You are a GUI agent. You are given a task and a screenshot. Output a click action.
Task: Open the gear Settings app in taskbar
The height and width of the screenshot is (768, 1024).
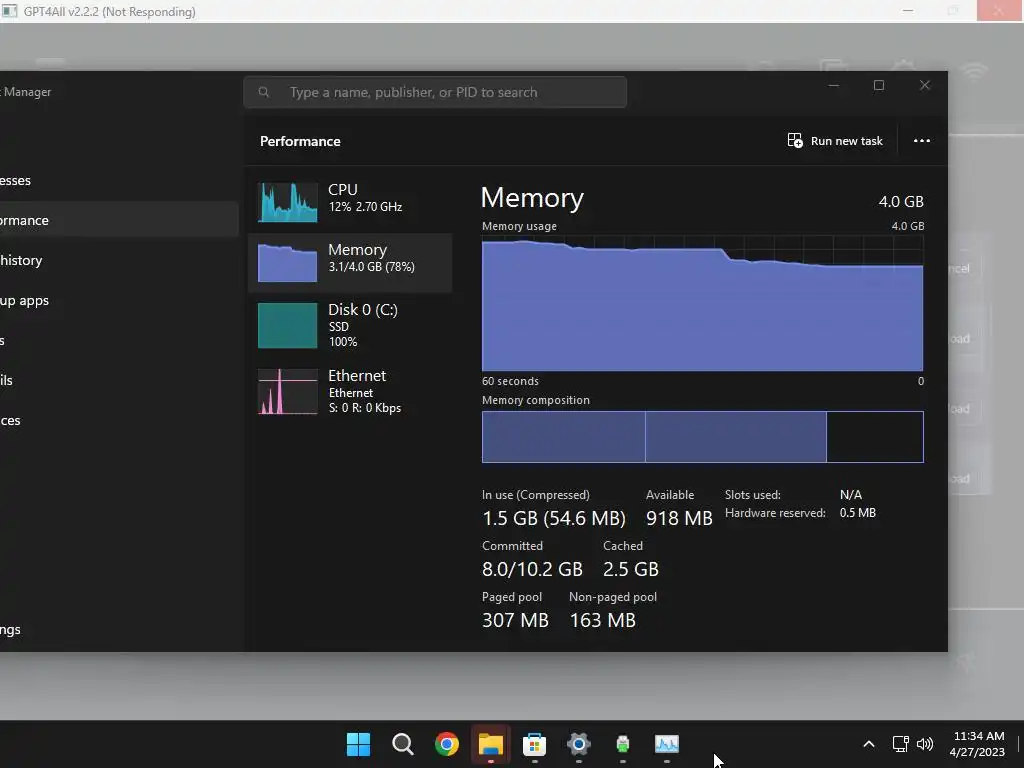point(579,744)
